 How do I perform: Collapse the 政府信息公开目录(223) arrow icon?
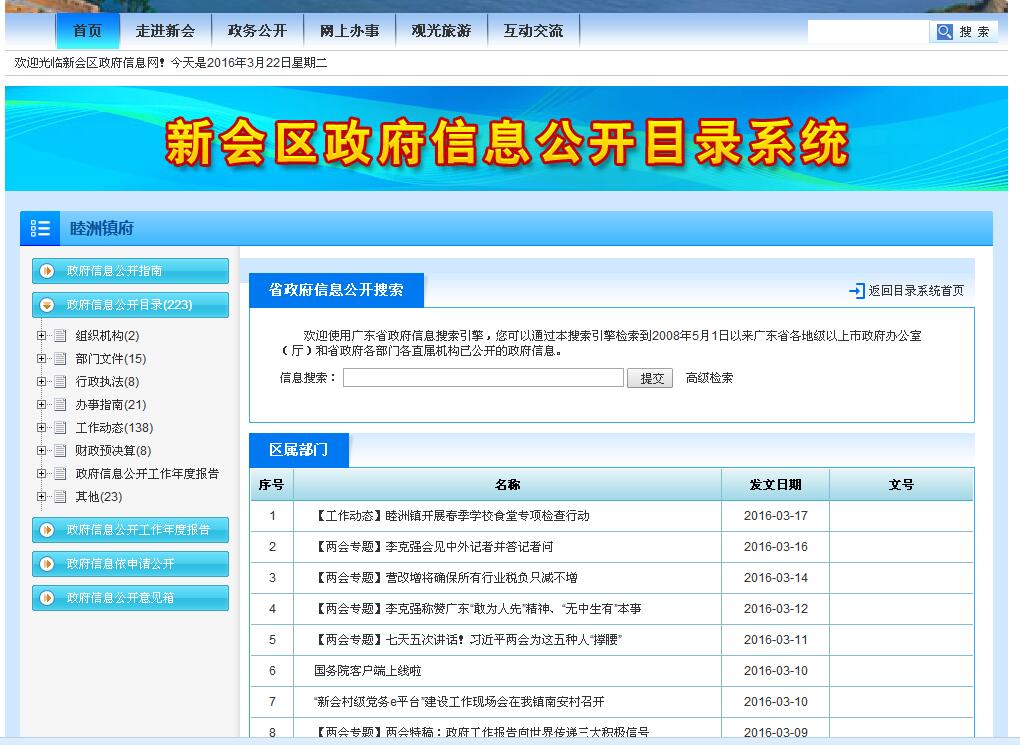click(47, 305)
